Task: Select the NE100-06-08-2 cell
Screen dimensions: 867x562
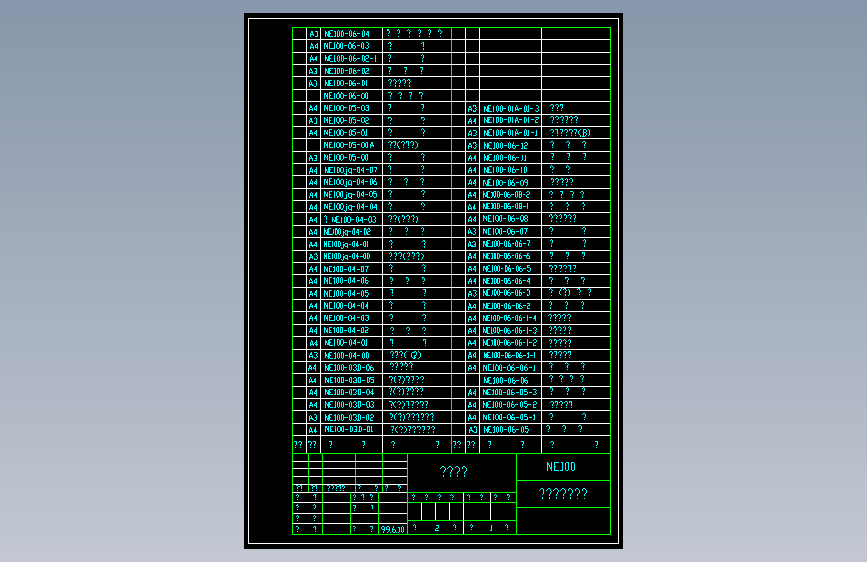Action: point(510,194)
